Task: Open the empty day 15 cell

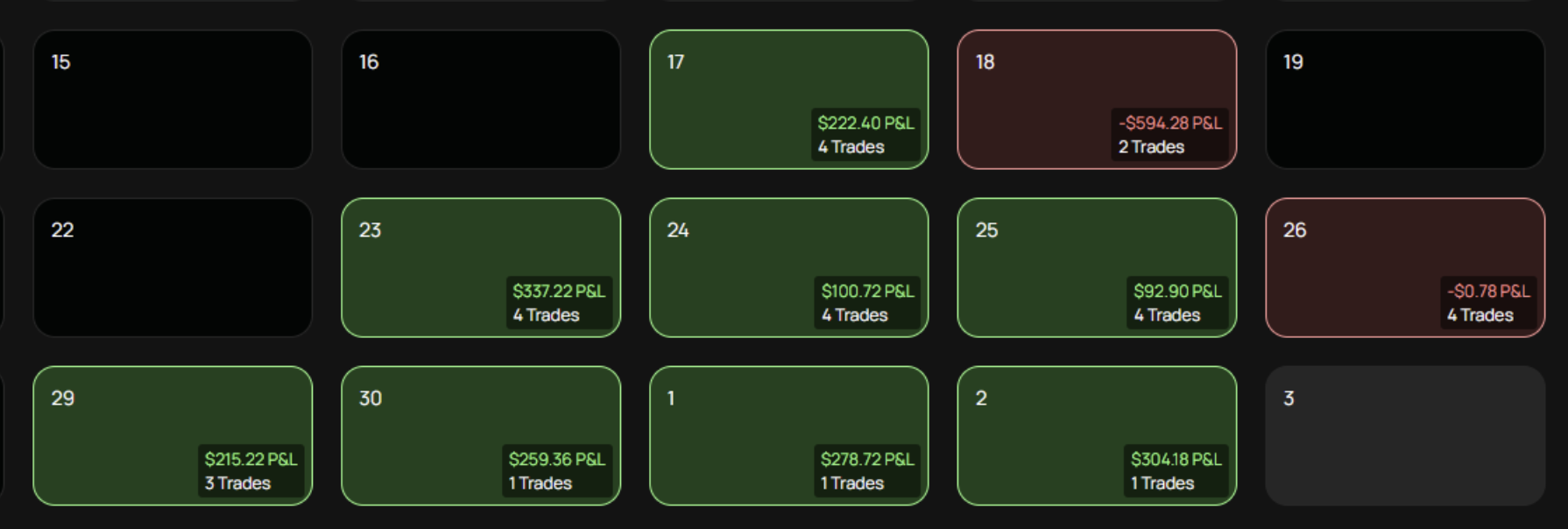Action: 173,100
